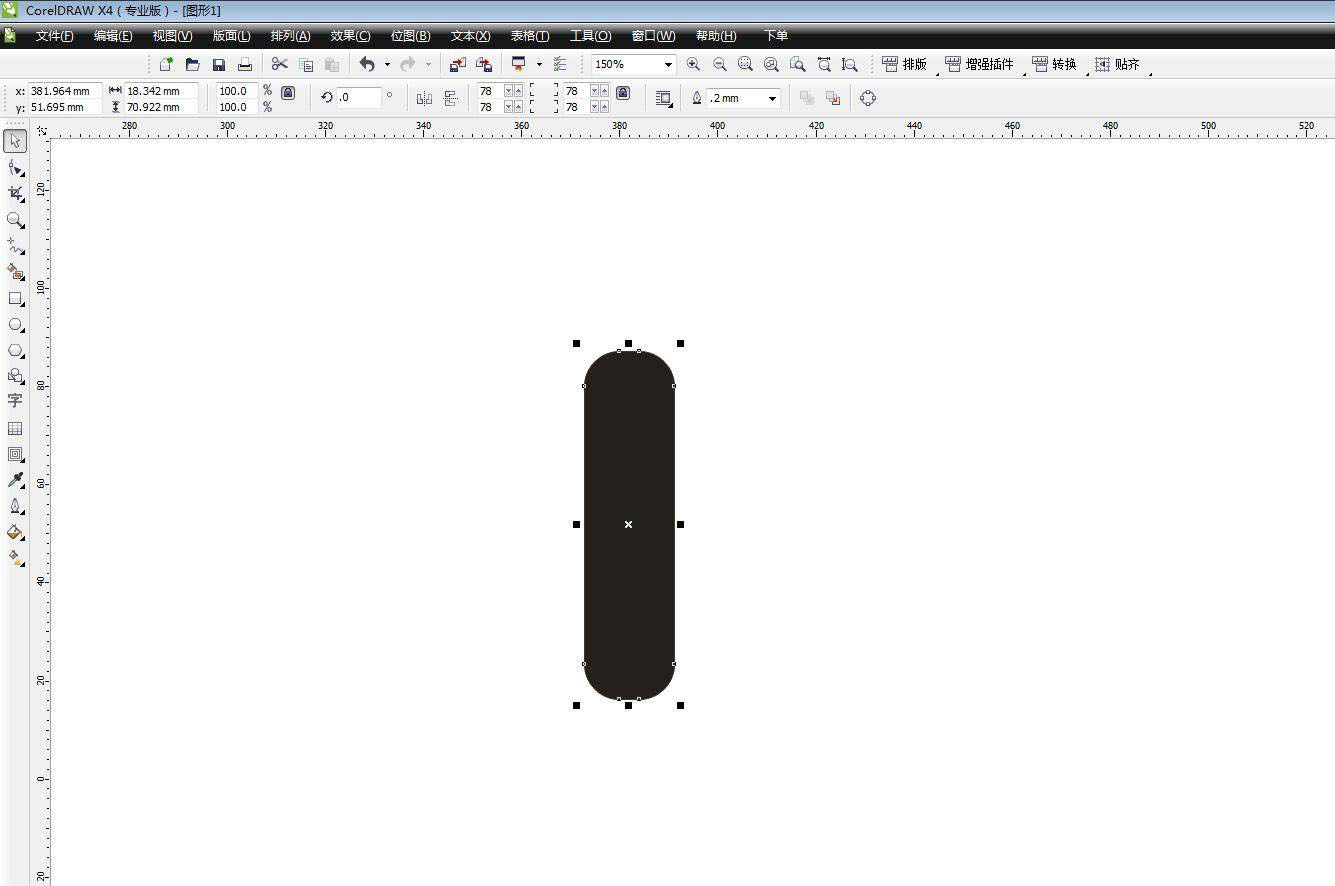Expand the undo history dropdown arrow

click(x=387, y=64)
